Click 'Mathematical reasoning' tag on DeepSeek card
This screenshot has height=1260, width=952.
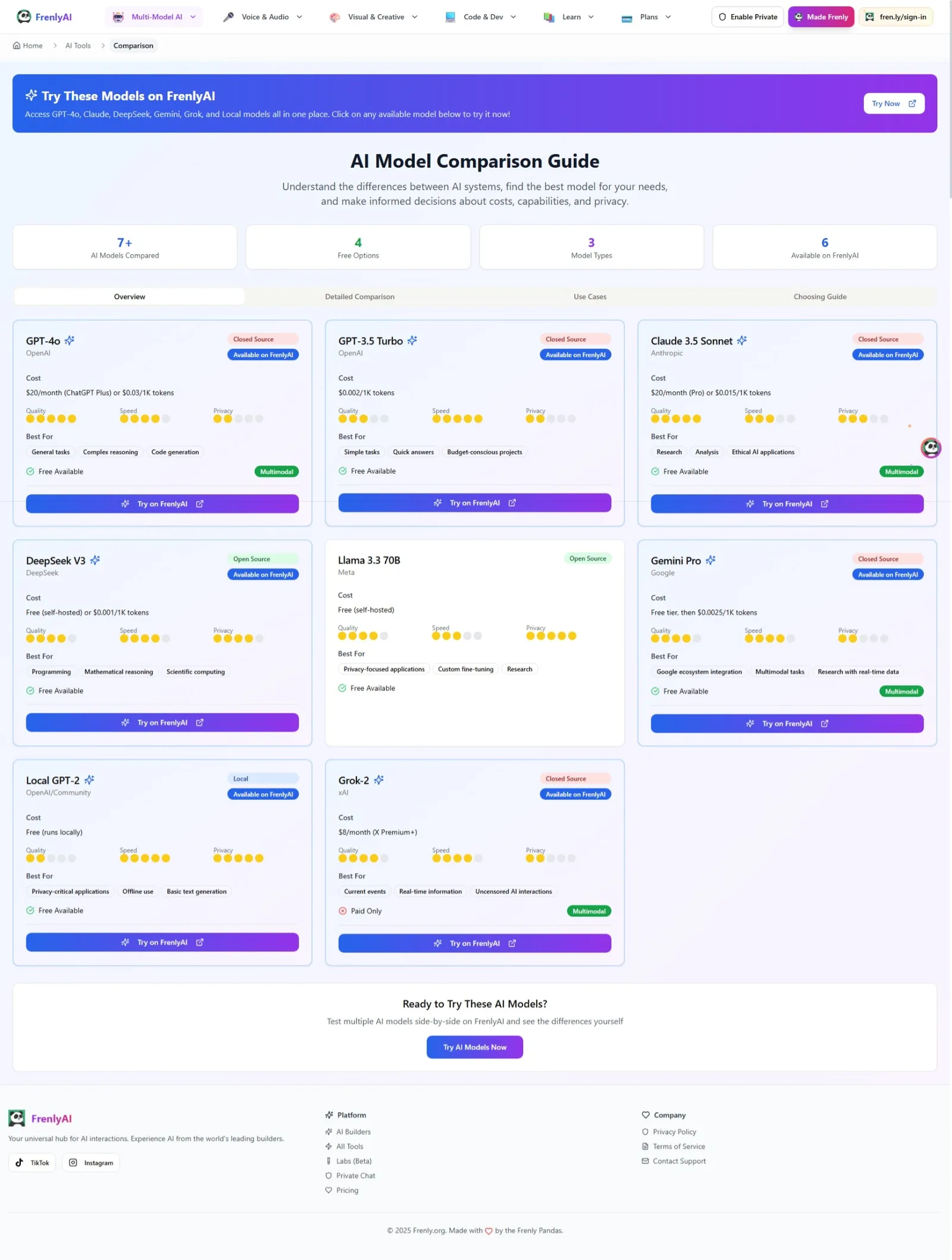pyautogui.click(x=118, y=671)
